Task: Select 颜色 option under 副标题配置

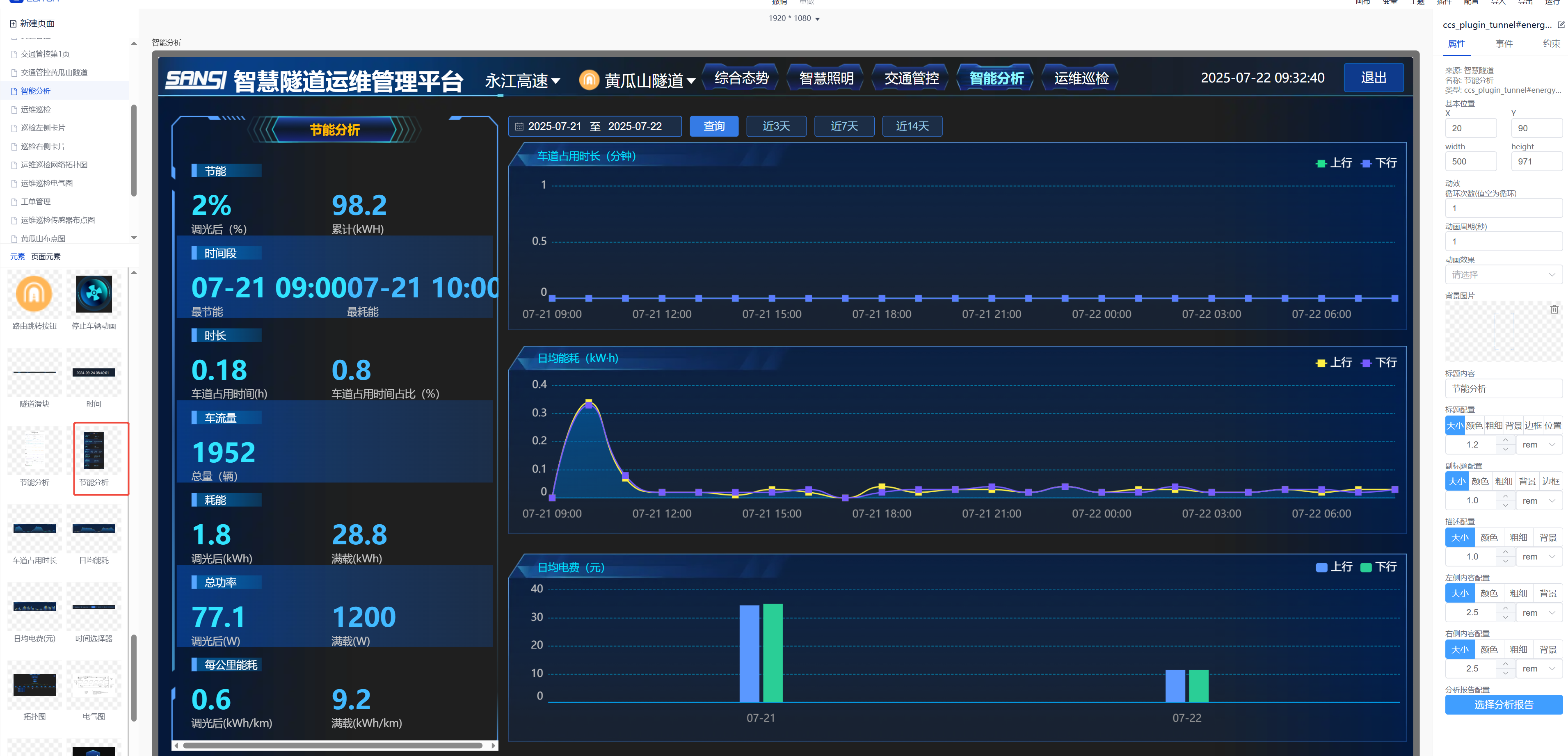Action: point(1480,482)
